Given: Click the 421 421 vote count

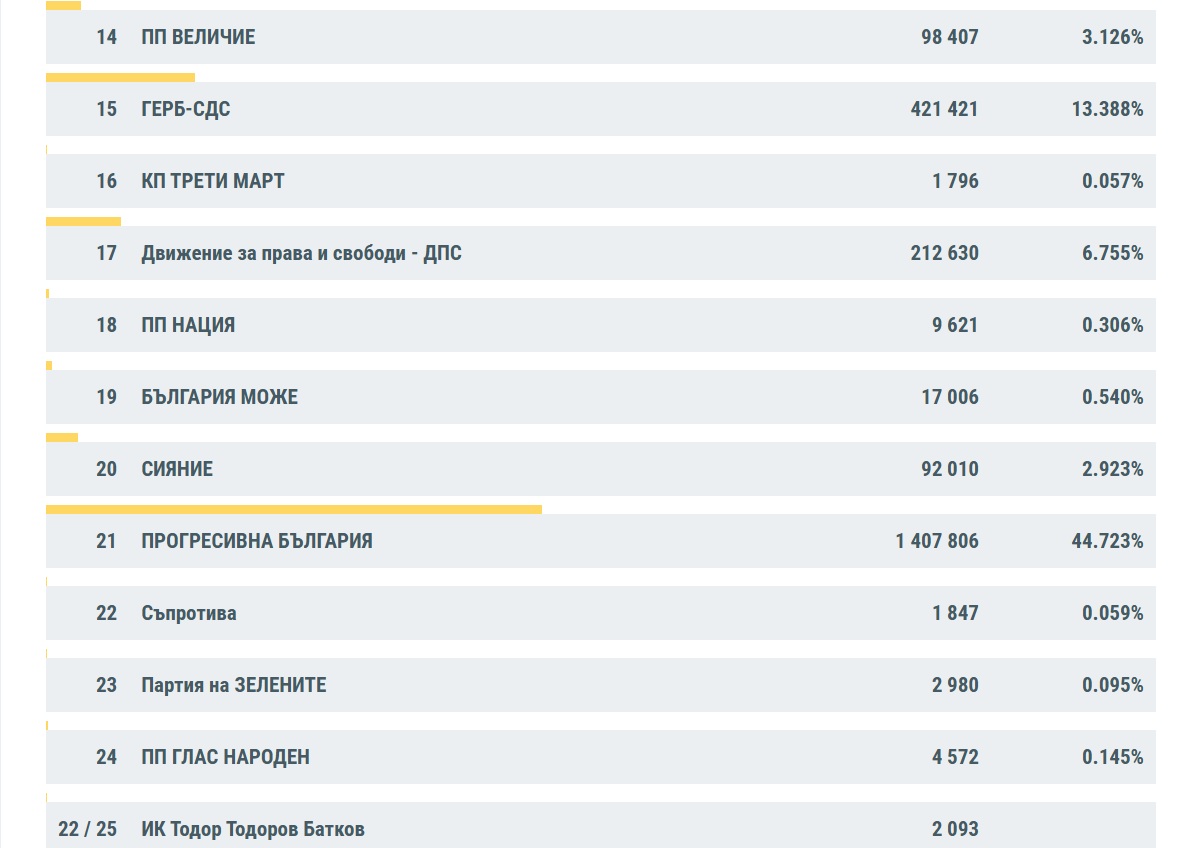Looking at the screenshot, I should coord(944,109).
